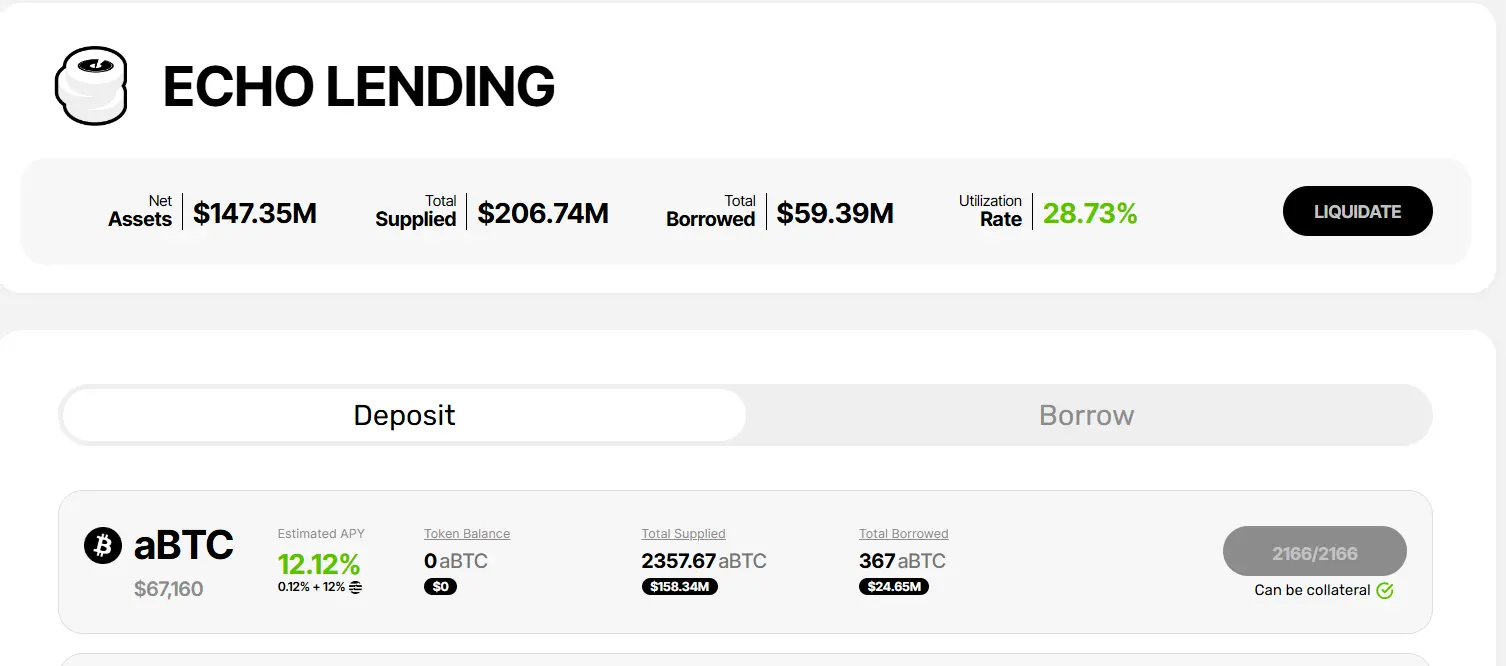1506x666 pixels.
Task: Click the green collateral checkmark icon
Action: [x=1385, y=590]
